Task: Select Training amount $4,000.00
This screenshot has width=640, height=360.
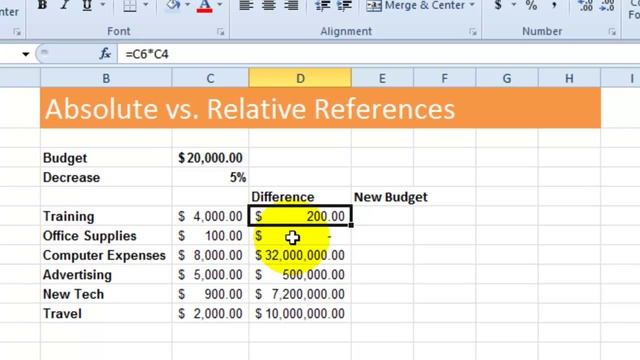Action: 210,216
